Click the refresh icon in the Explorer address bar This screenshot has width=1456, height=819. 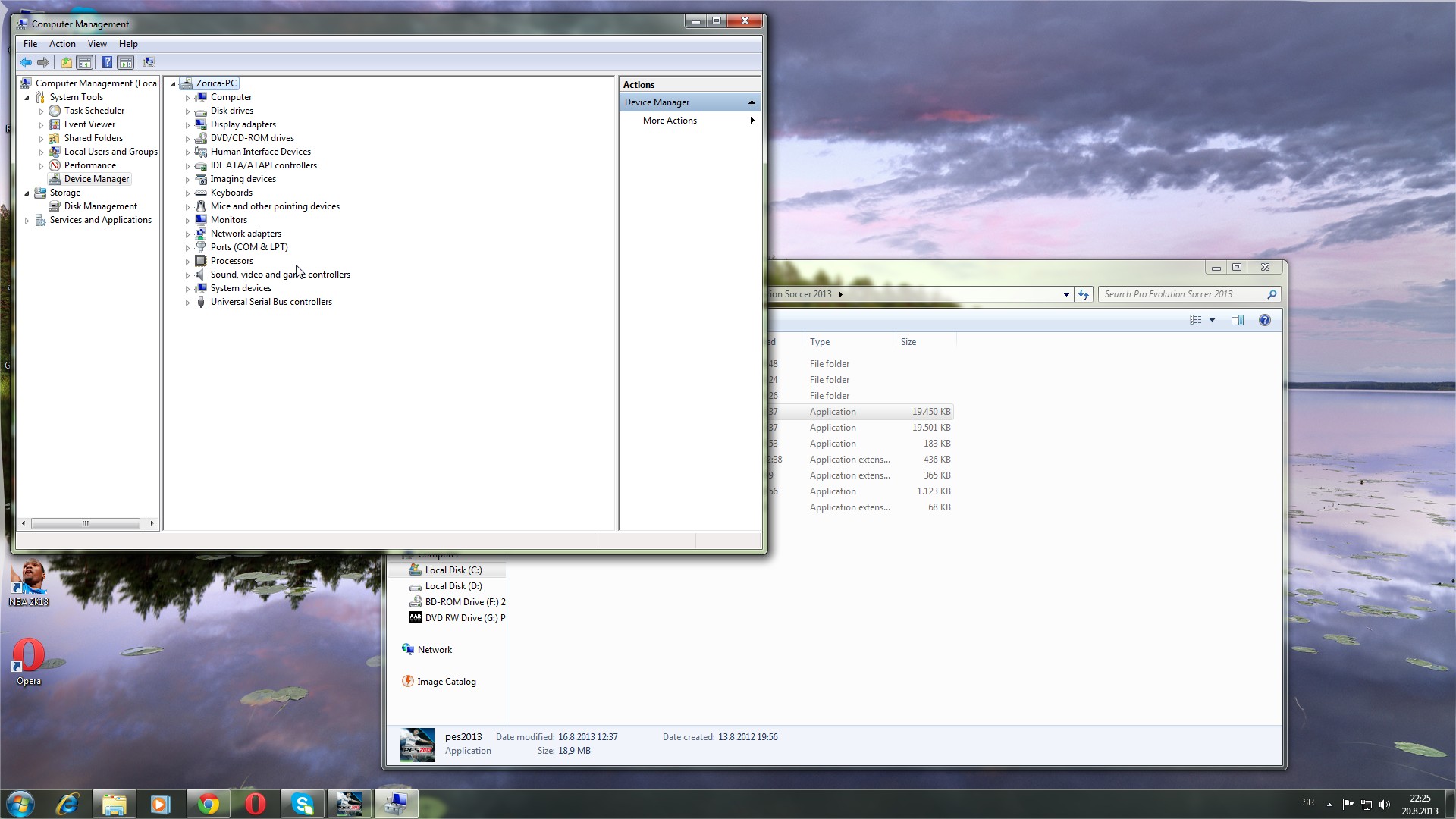(x=1084, y=294)
